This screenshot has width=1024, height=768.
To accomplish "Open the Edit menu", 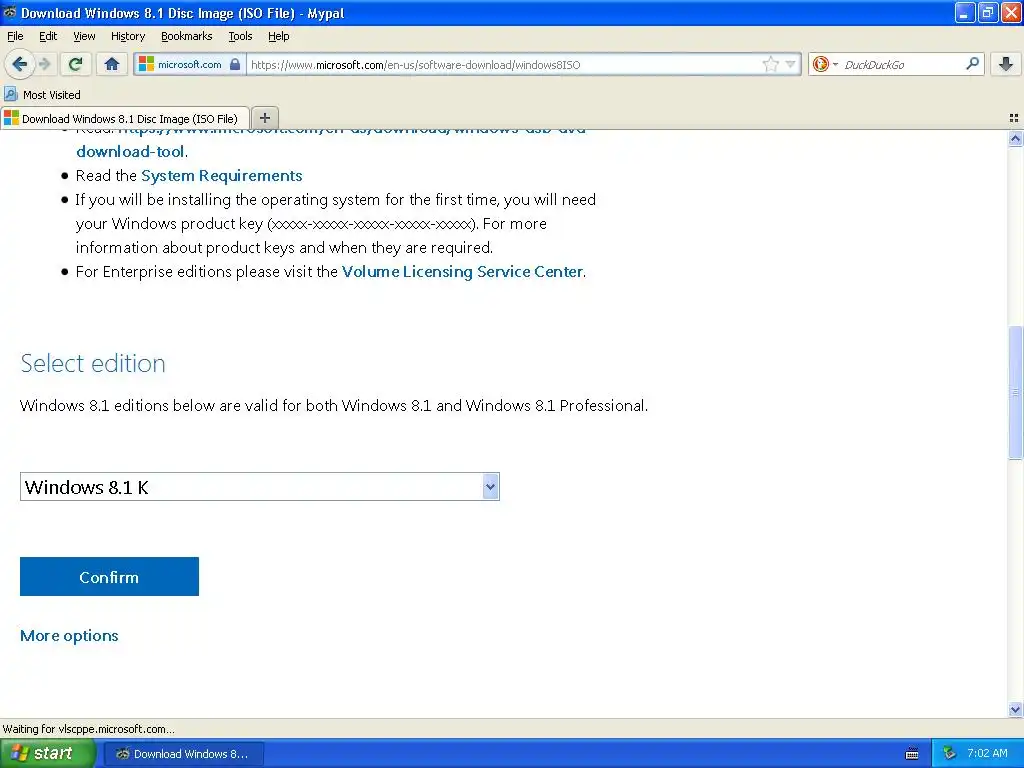I will click(x=48, y=36).
